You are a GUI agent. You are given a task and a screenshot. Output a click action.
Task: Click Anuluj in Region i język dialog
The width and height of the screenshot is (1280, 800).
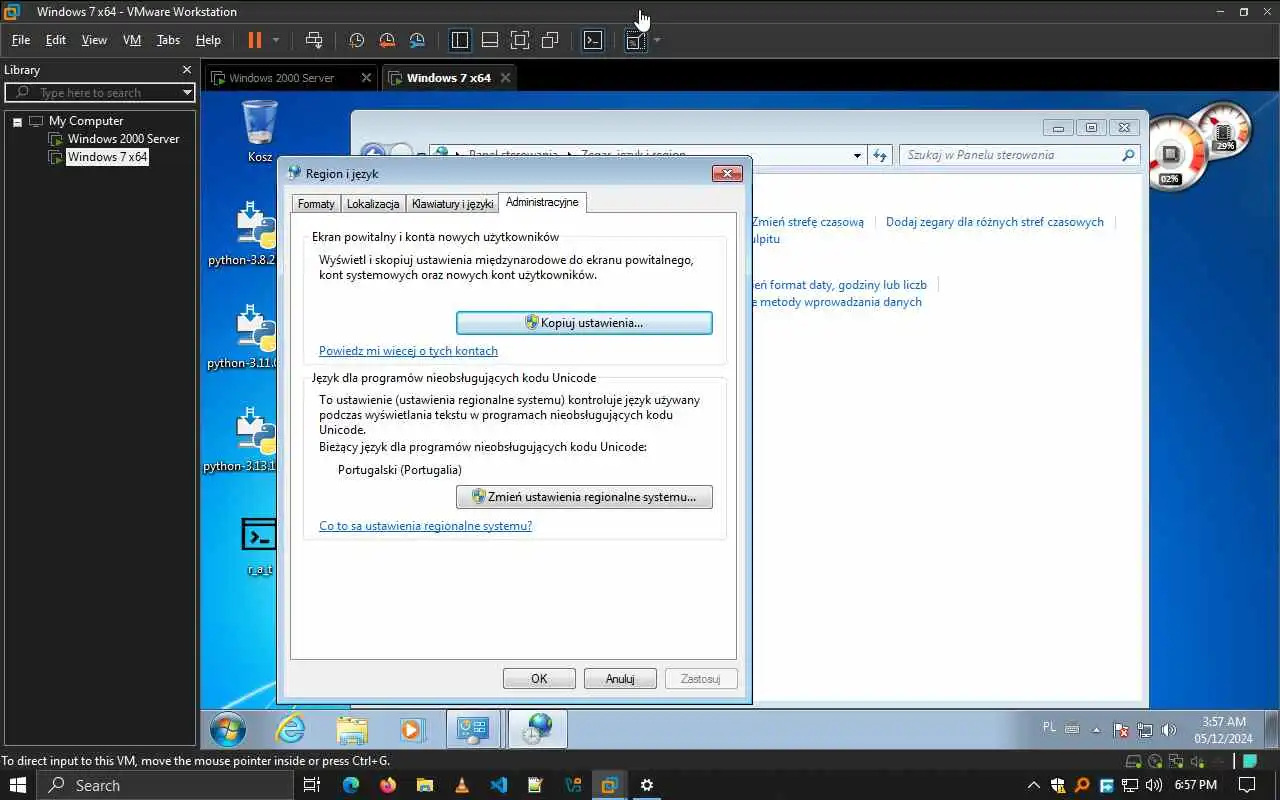point(620,679)
